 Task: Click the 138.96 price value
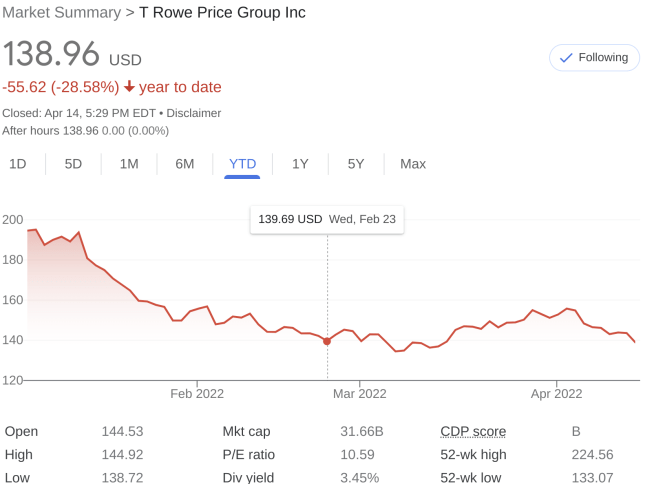pyautogui.click(x=51, y=54)
